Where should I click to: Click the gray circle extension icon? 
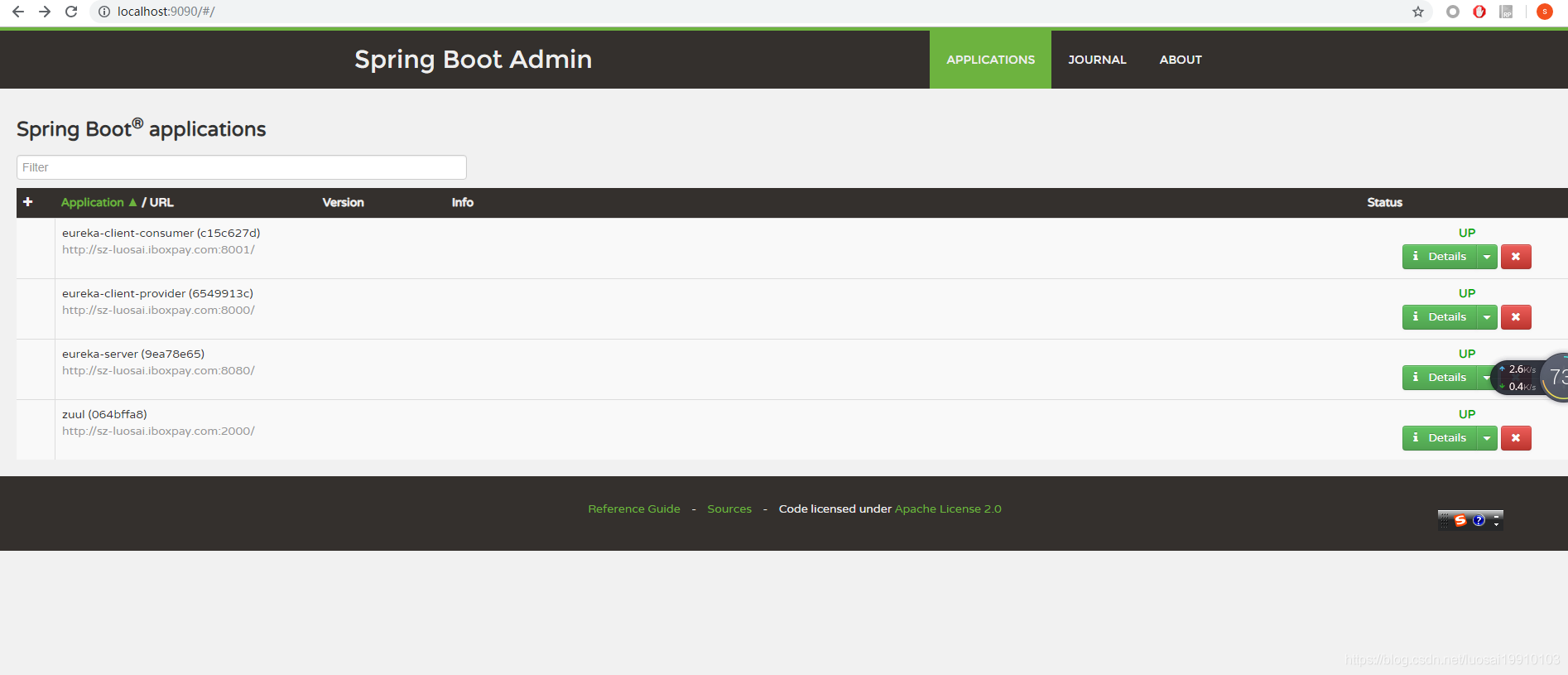pyautogui.click(x=1452, y=12)
